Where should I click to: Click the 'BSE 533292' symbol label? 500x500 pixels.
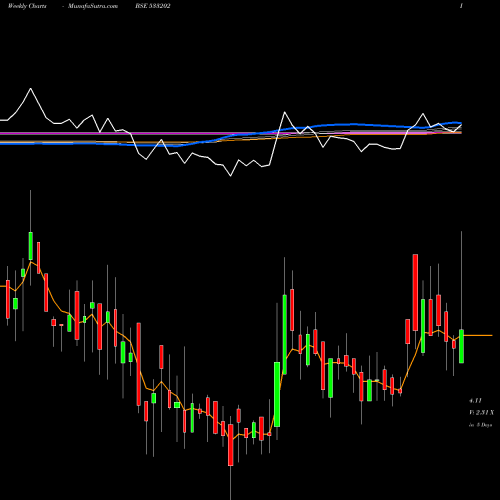(x=153, y=6)
